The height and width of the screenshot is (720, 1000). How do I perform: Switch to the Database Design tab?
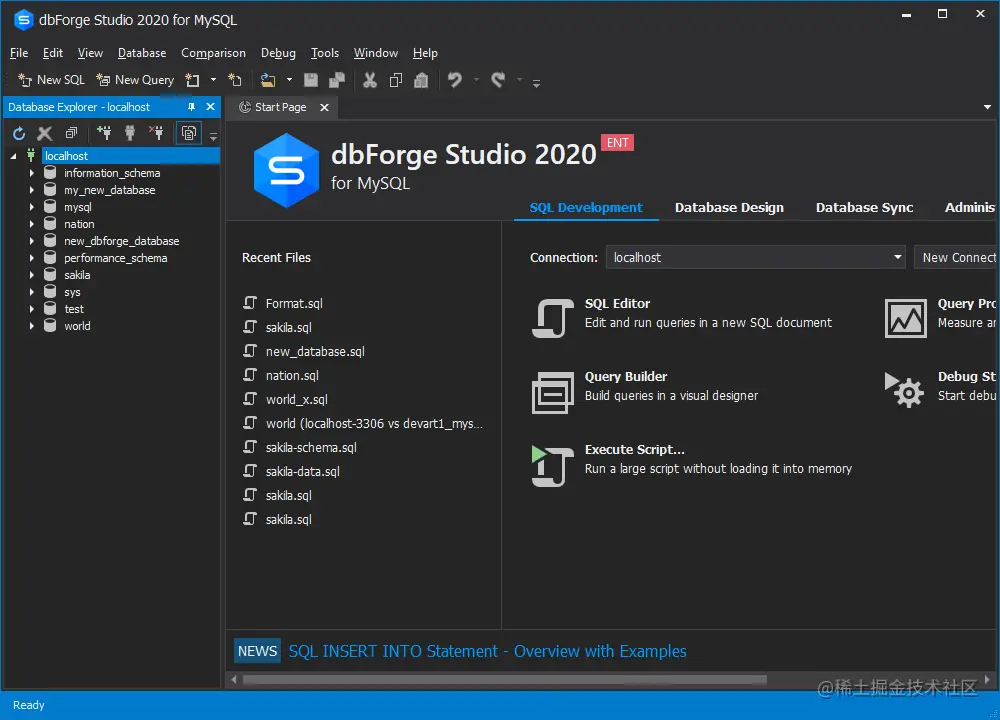tap(729, 207)
